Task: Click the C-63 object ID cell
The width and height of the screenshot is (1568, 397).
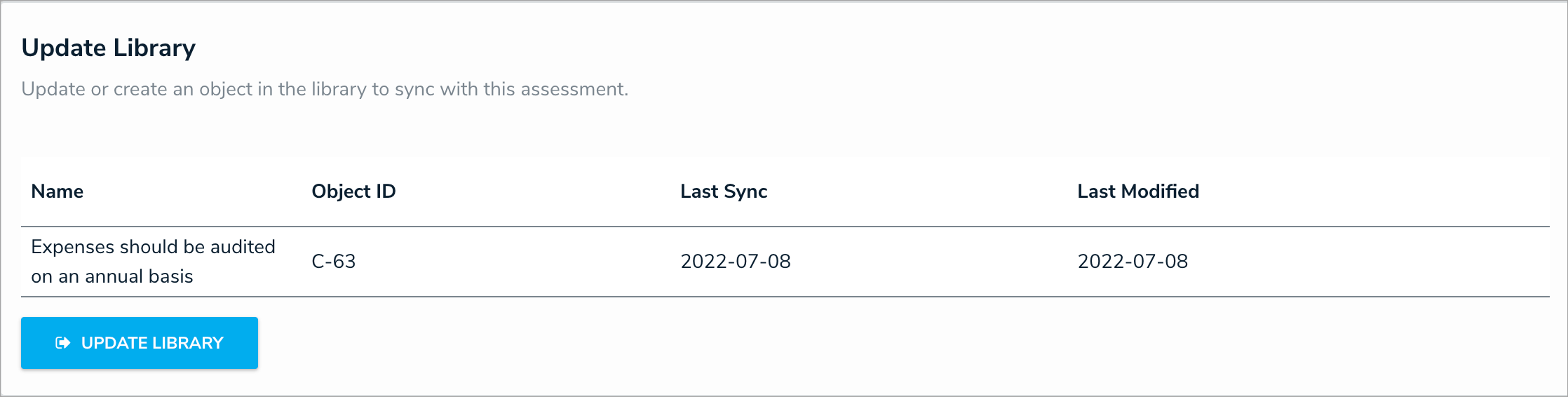Action: pos(334,262)
